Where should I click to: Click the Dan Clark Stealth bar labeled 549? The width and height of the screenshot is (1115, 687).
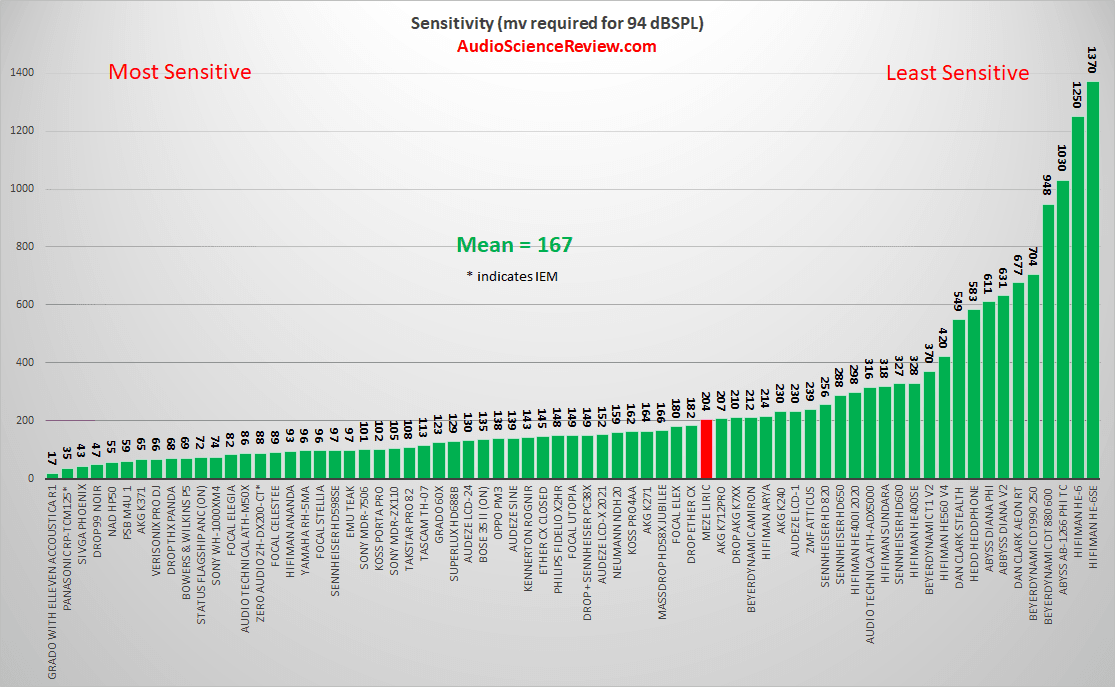[959, 399]
